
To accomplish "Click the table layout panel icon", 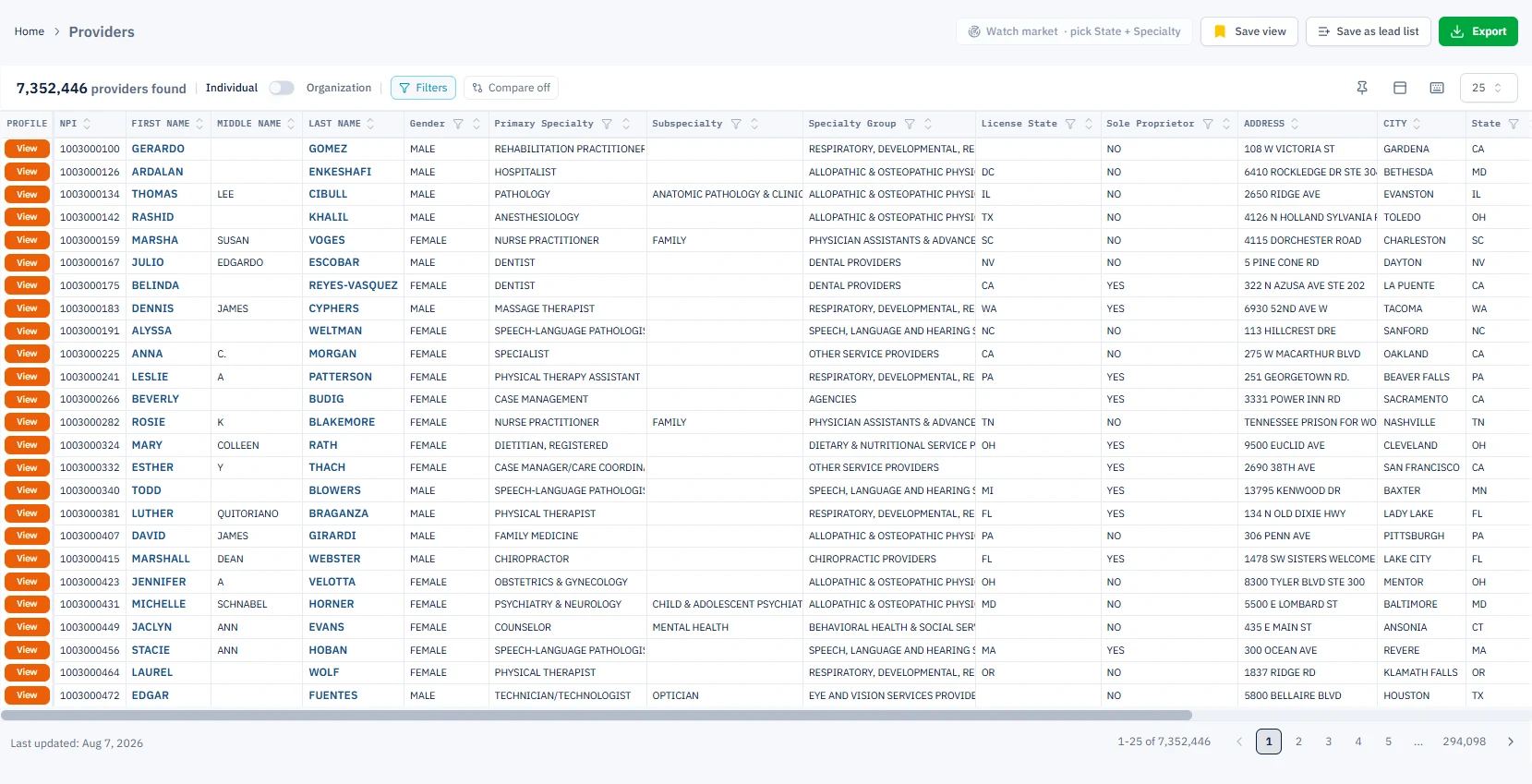I will (x=1400, y=88).
